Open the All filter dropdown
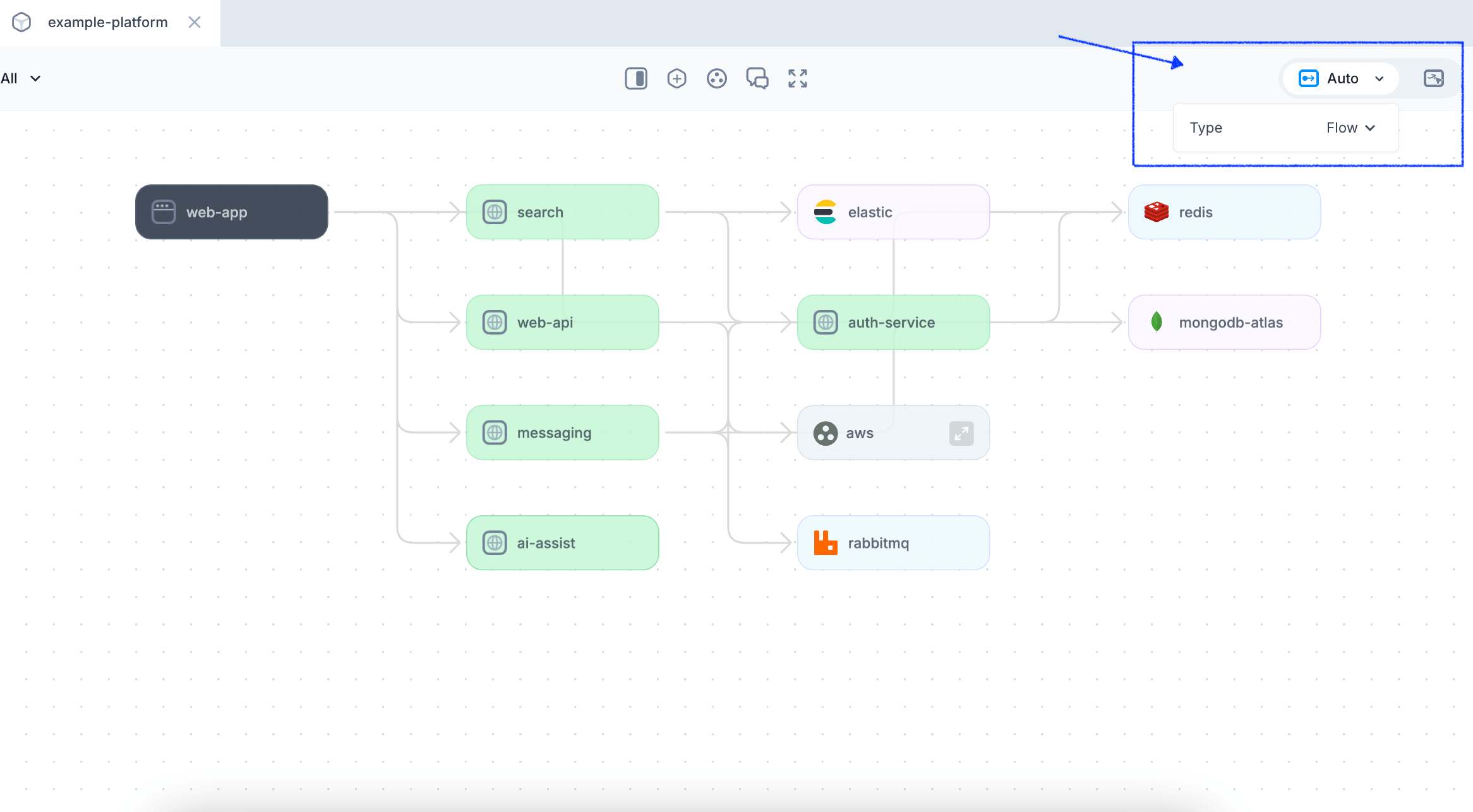The width and height of the screenshot is (1473, 812). pyautogui.click(x=21, y=78)
